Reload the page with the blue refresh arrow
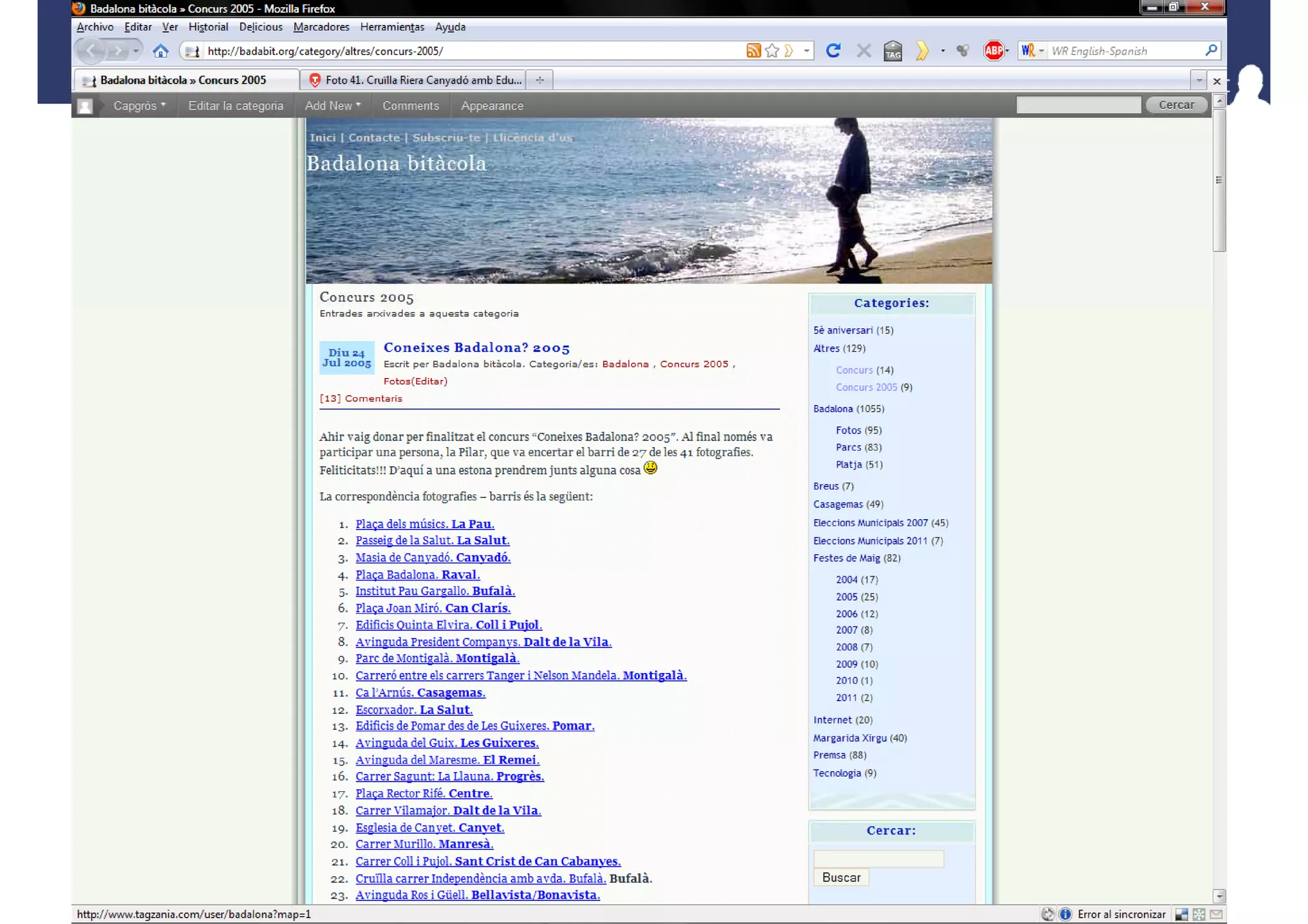1308x924 pixels. [x=833, y=51]
